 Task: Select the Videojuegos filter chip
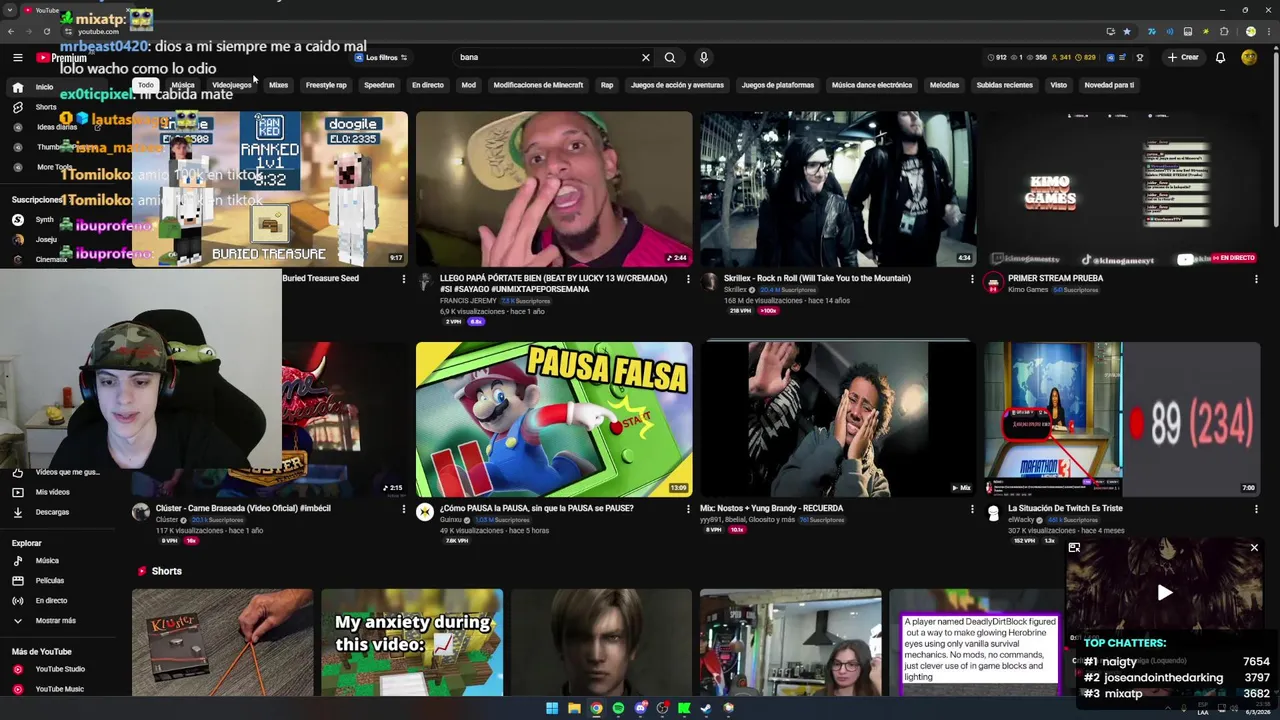(x=232, y=85)
